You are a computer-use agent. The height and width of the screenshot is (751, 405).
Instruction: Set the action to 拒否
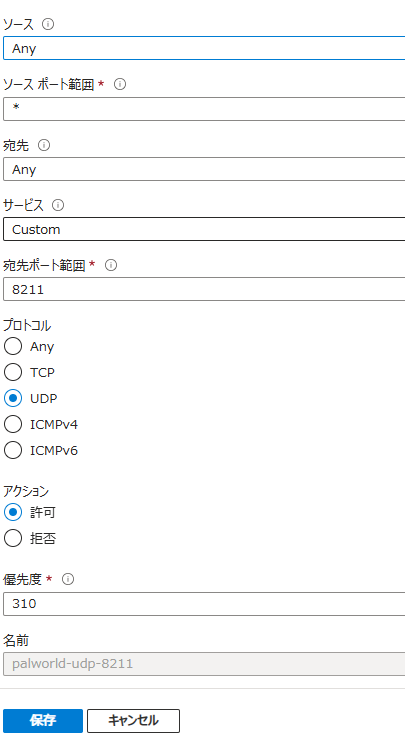click(13, 538)
